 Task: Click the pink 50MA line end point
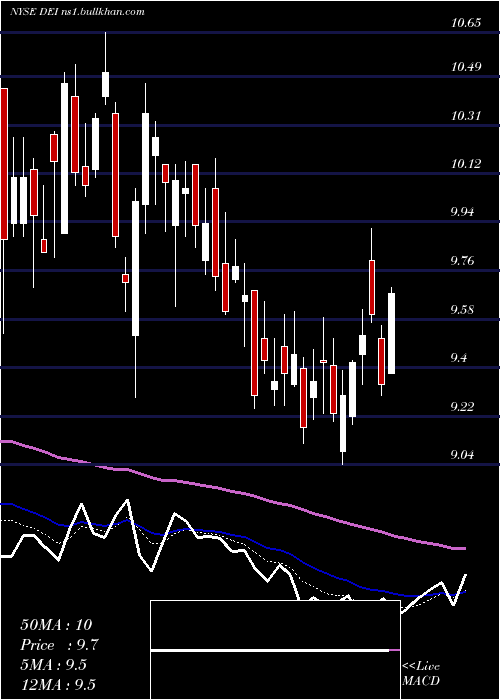464,548
